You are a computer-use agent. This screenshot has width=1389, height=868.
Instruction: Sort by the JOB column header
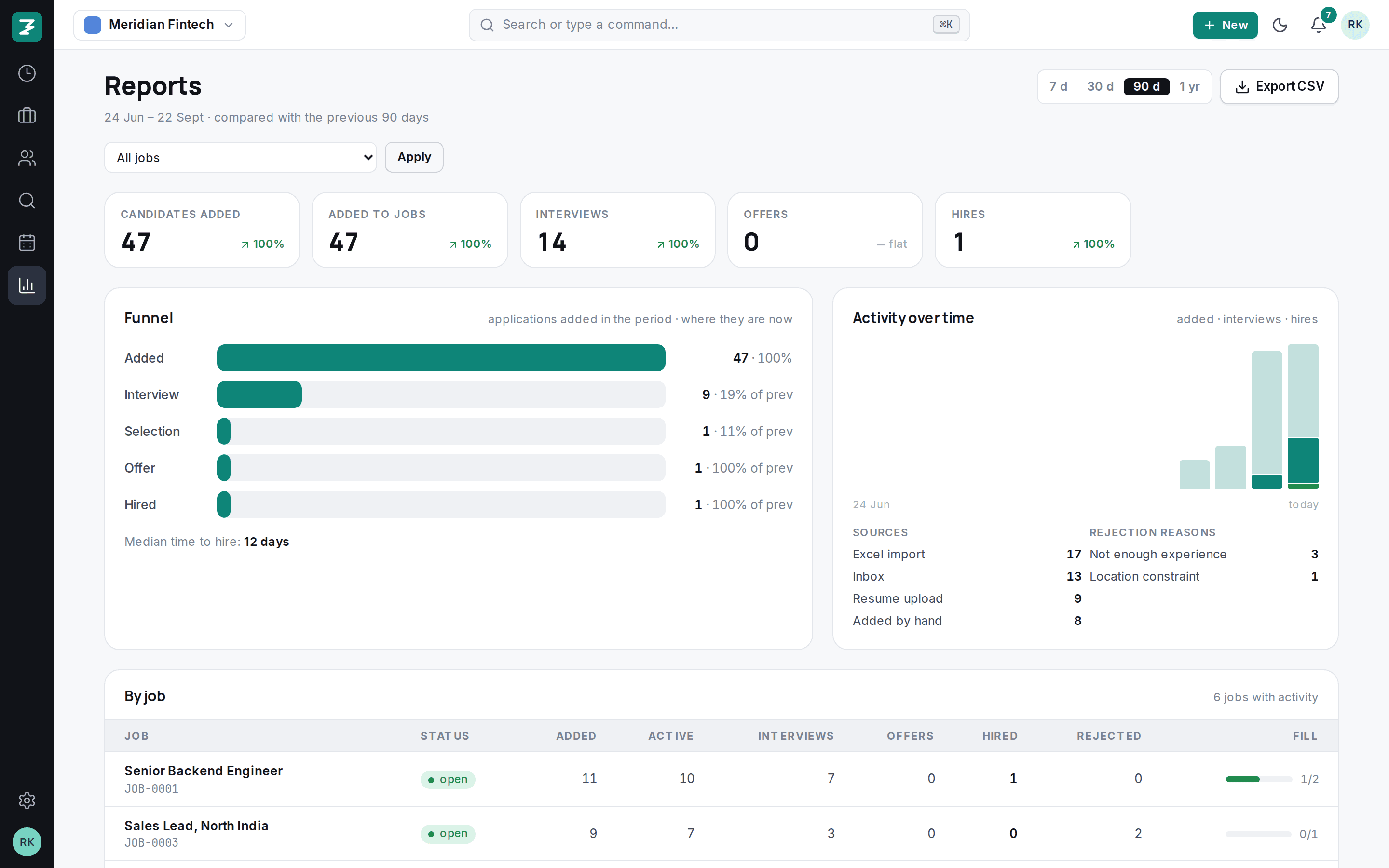click(136, 736)
